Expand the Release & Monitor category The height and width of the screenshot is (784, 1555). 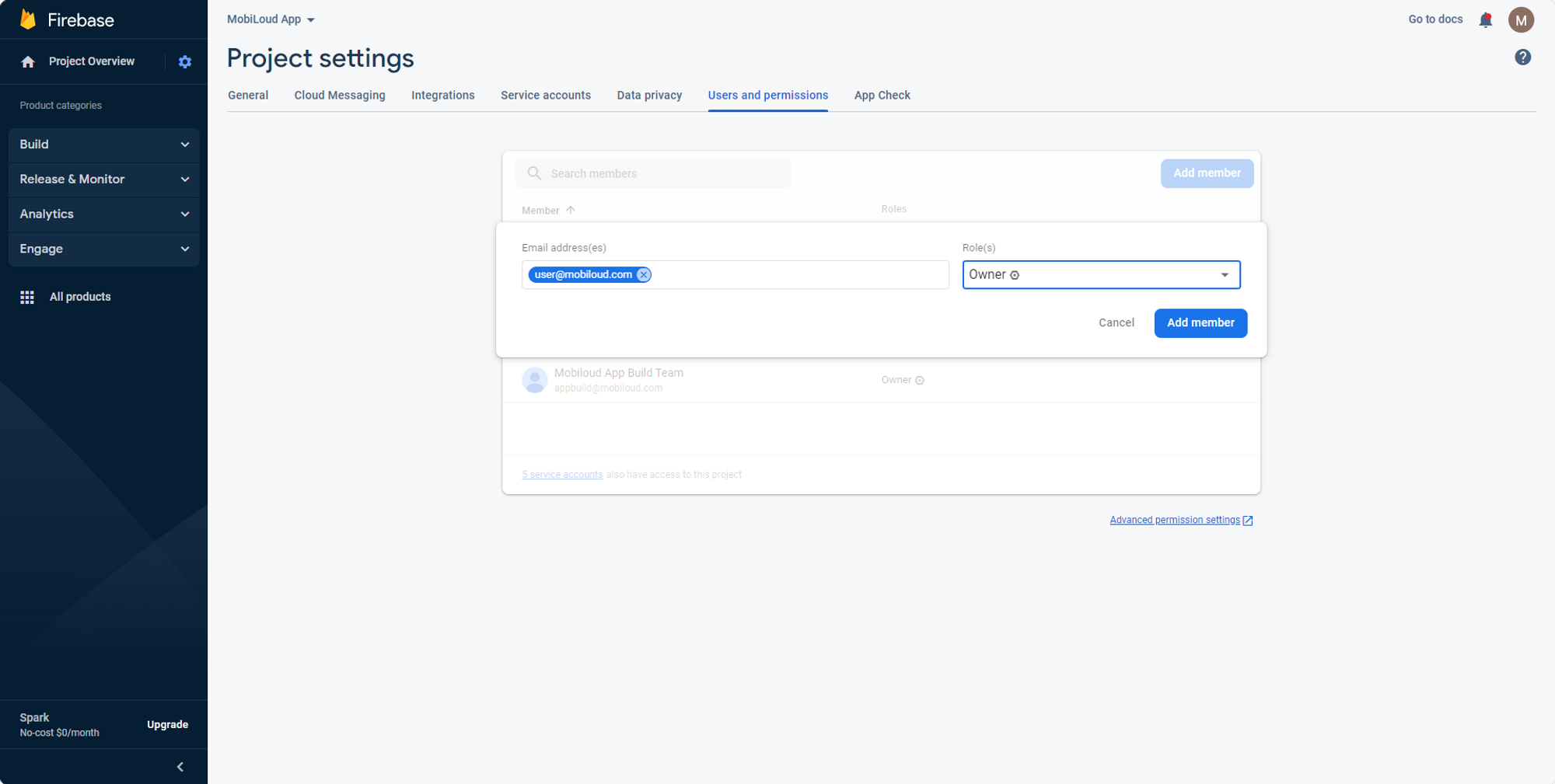coord(104,179)
